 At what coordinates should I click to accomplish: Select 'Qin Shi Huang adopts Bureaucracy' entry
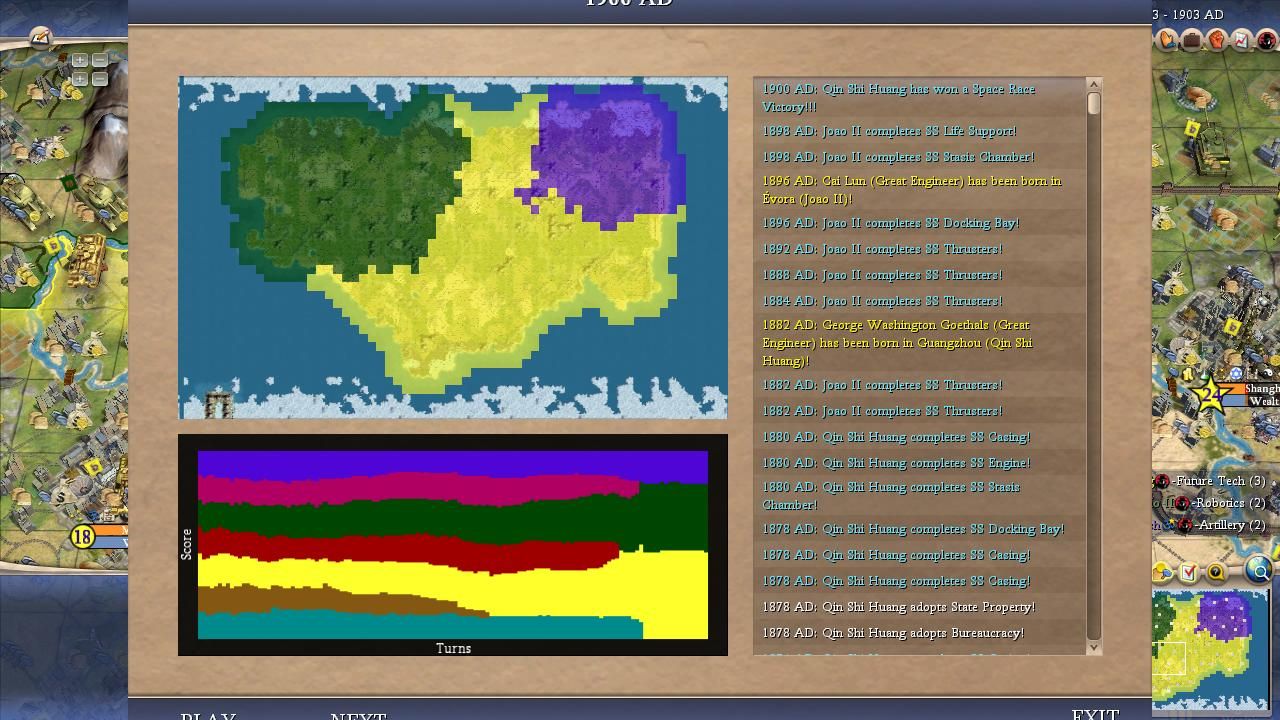pos(919,633)
